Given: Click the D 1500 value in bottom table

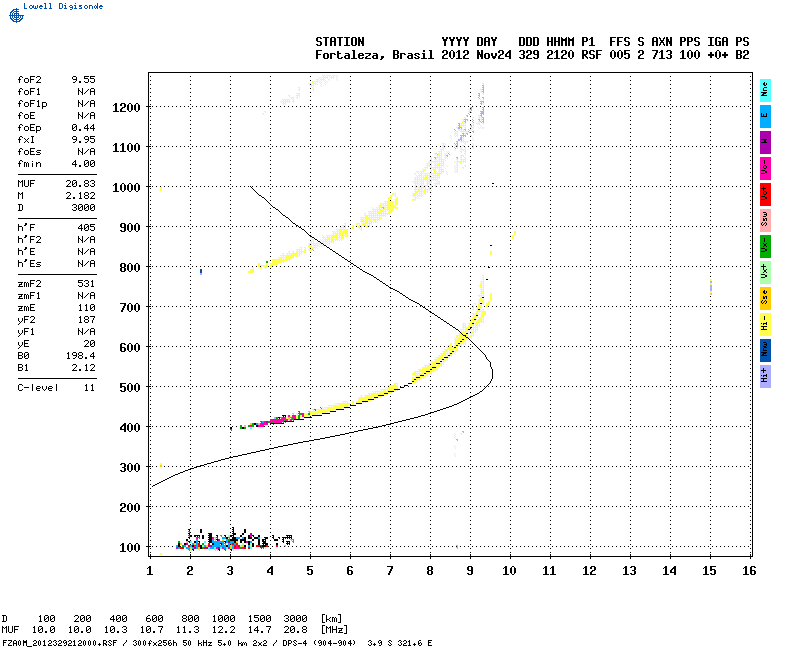Looking at the screenshot, I should 259,619.
